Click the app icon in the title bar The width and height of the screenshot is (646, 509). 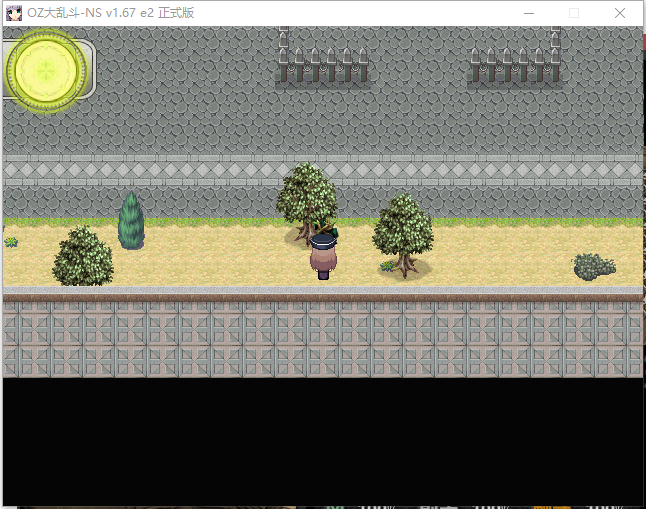(x=14, y=13)
